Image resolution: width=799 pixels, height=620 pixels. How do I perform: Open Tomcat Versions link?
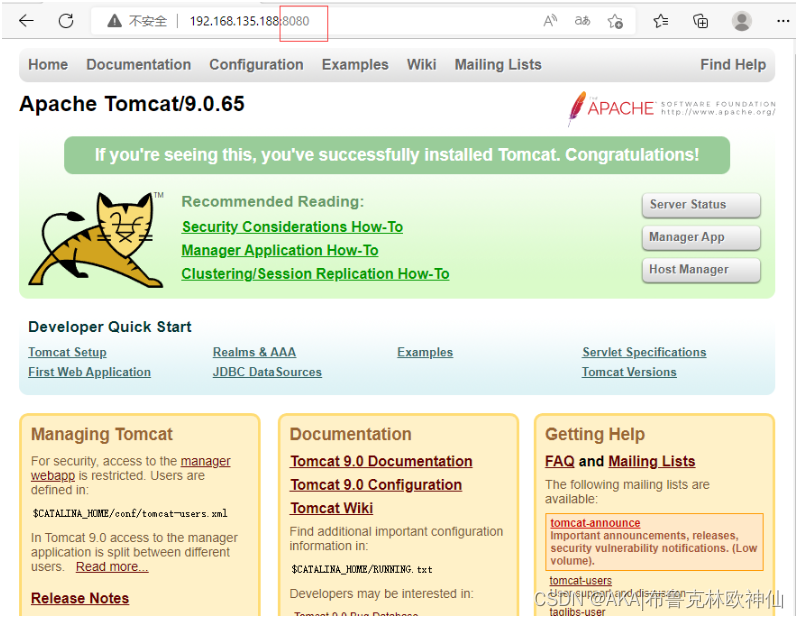click(x=629, y=372)
